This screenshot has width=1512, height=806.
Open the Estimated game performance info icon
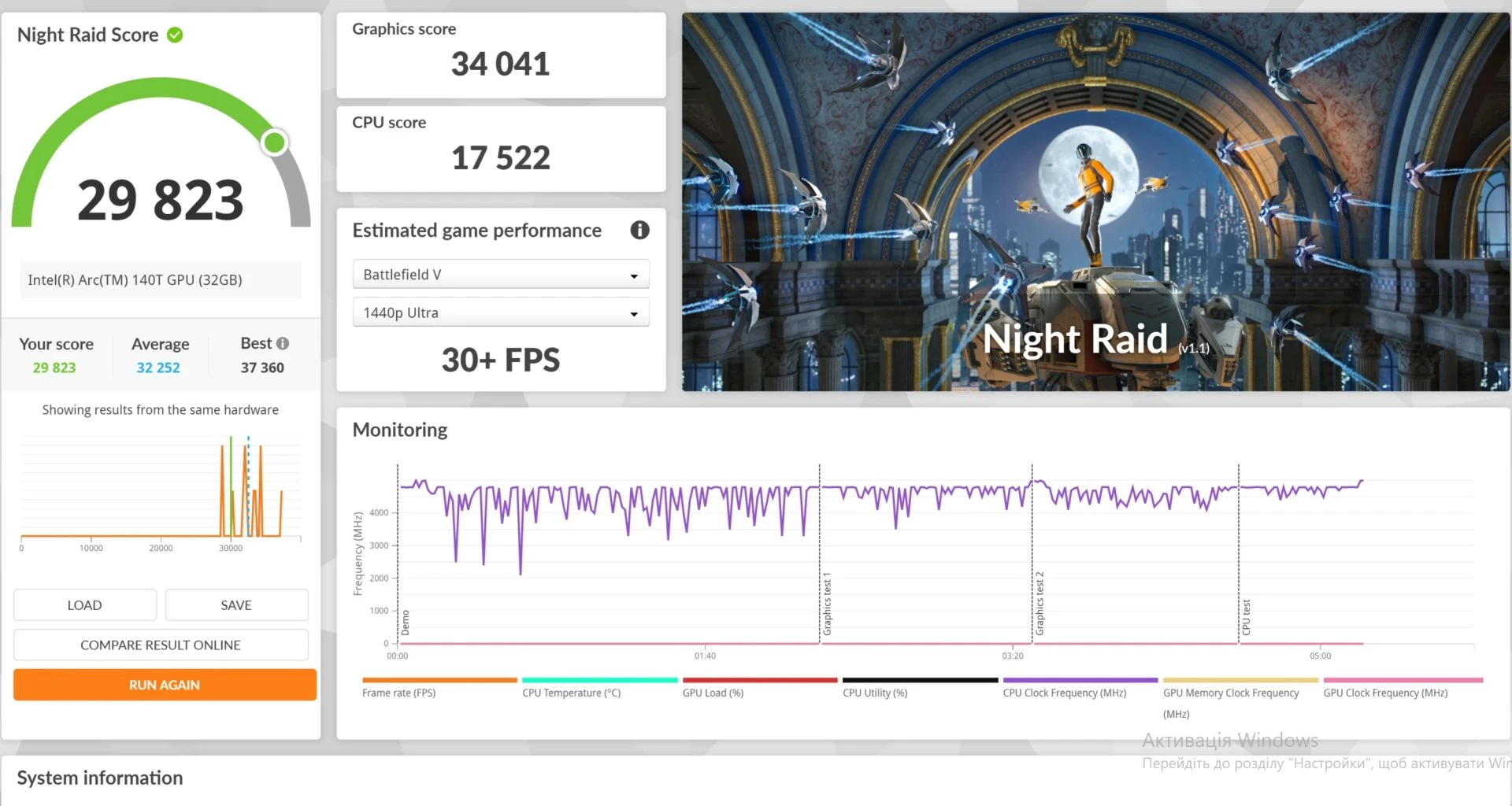pos(639,230)
